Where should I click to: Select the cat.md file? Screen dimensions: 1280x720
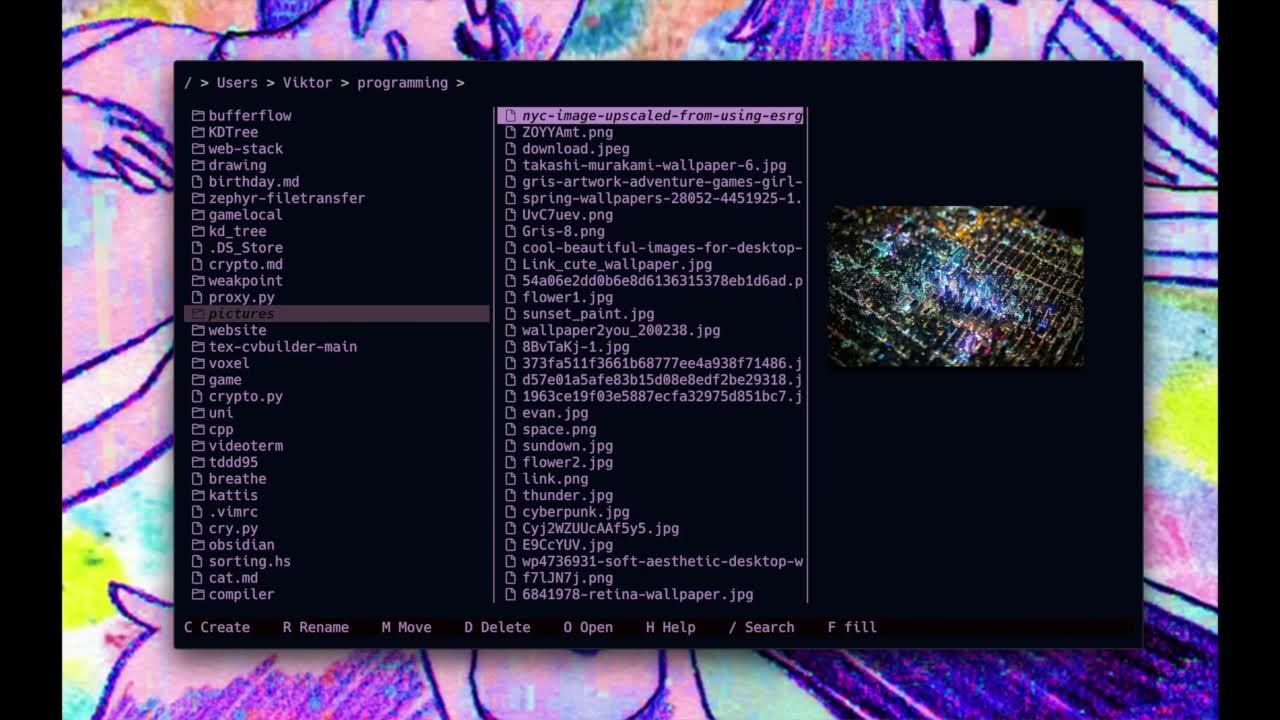tap(233, 578)
